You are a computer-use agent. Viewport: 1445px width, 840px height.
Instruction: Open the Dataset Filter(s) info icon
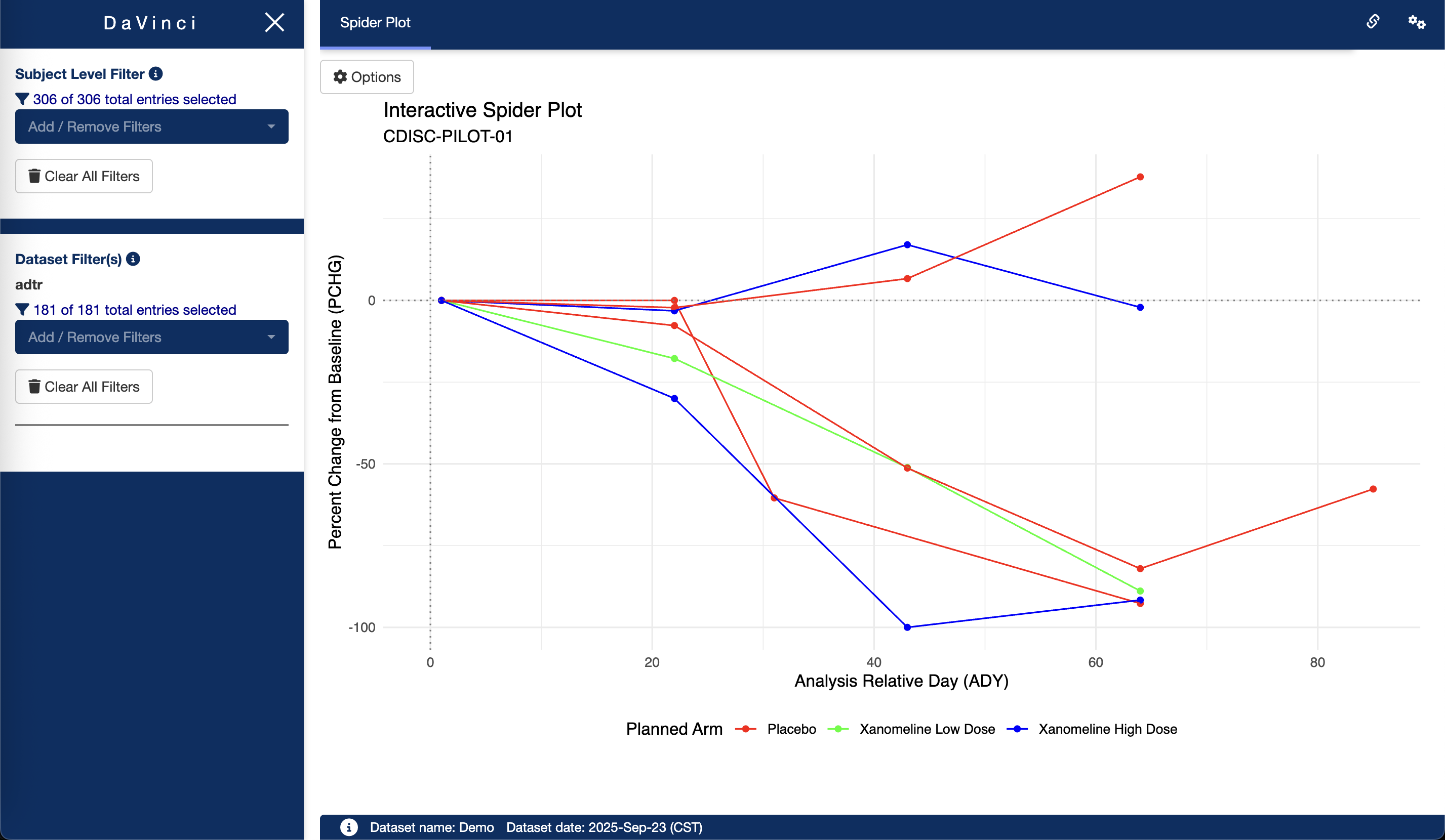click(x=133, y=259)
